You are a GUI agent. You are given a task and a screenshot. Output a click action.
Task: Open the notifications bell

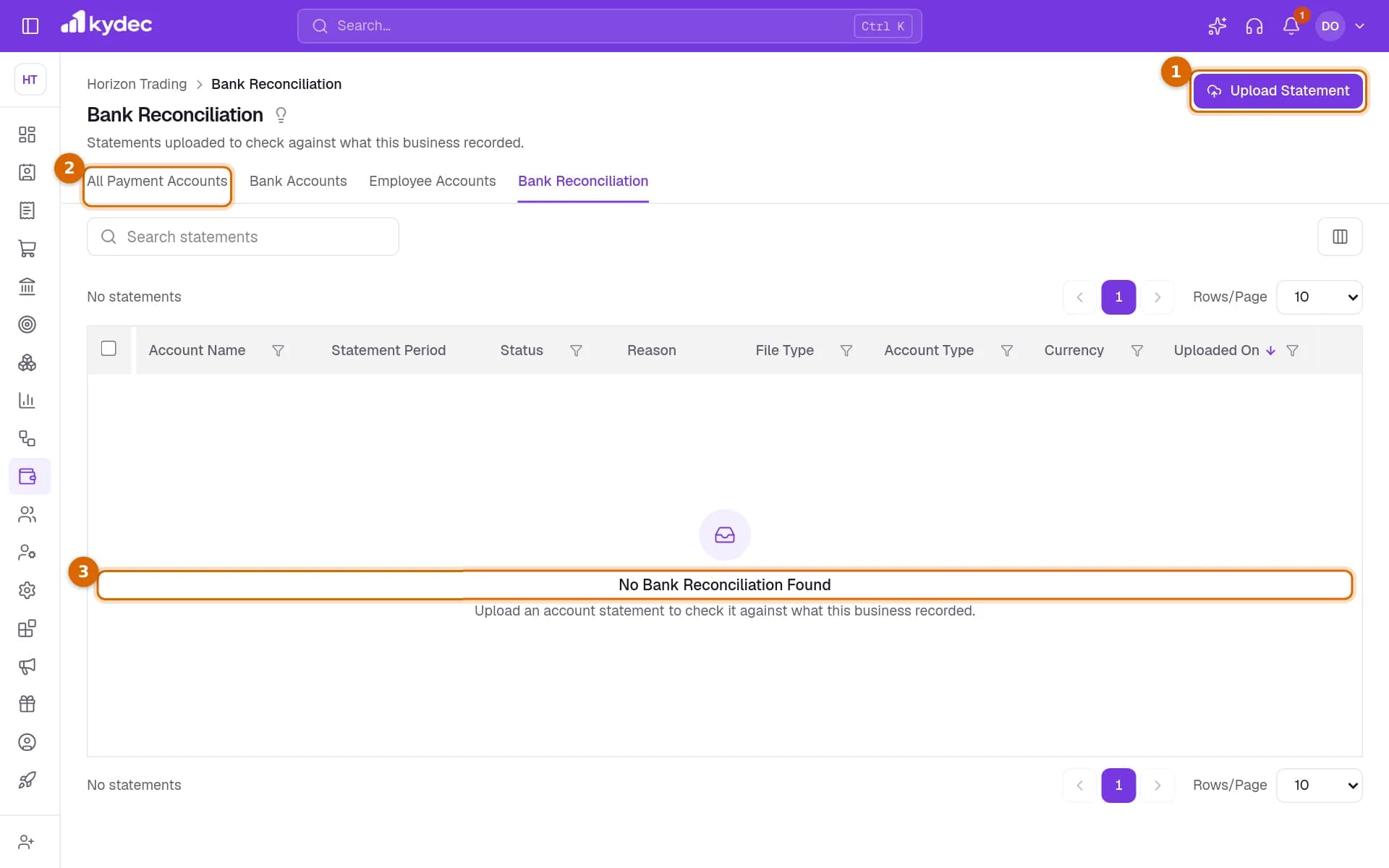coord(1291,26)
